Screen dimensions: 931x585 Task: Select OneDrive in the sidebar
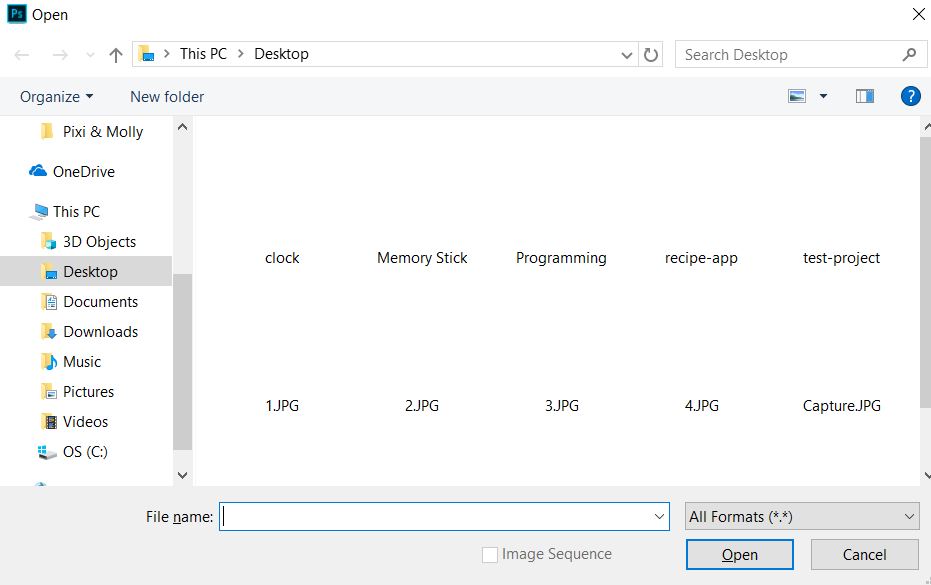pos(83,171)
